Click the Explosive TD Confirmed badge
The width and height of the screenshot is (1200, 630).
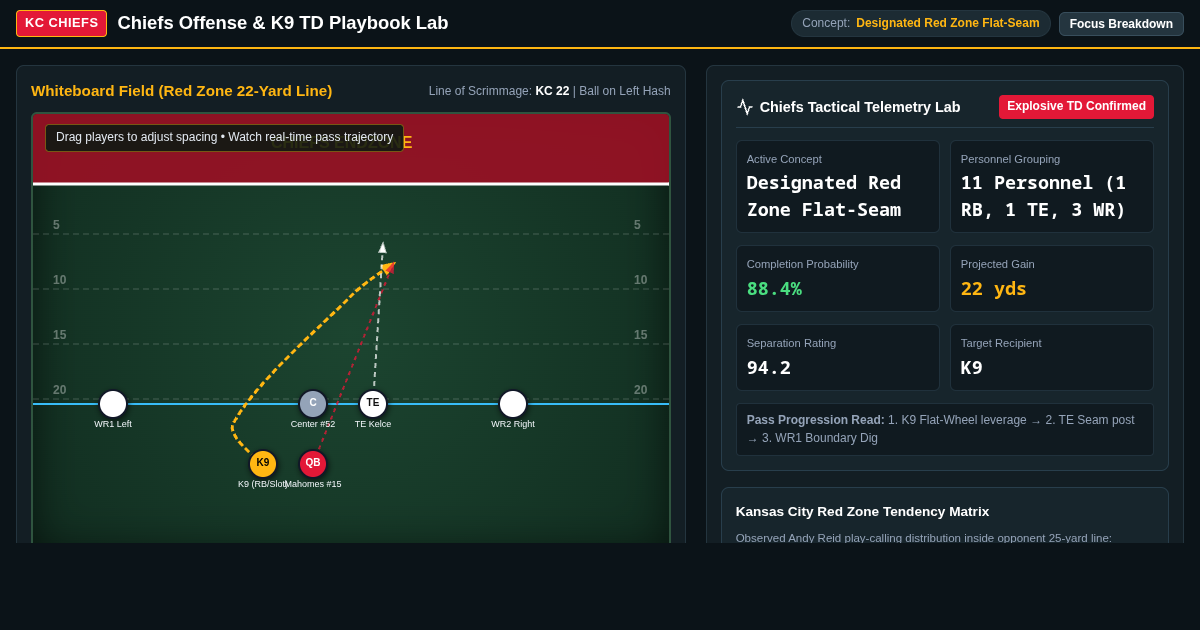[1076, 107]
